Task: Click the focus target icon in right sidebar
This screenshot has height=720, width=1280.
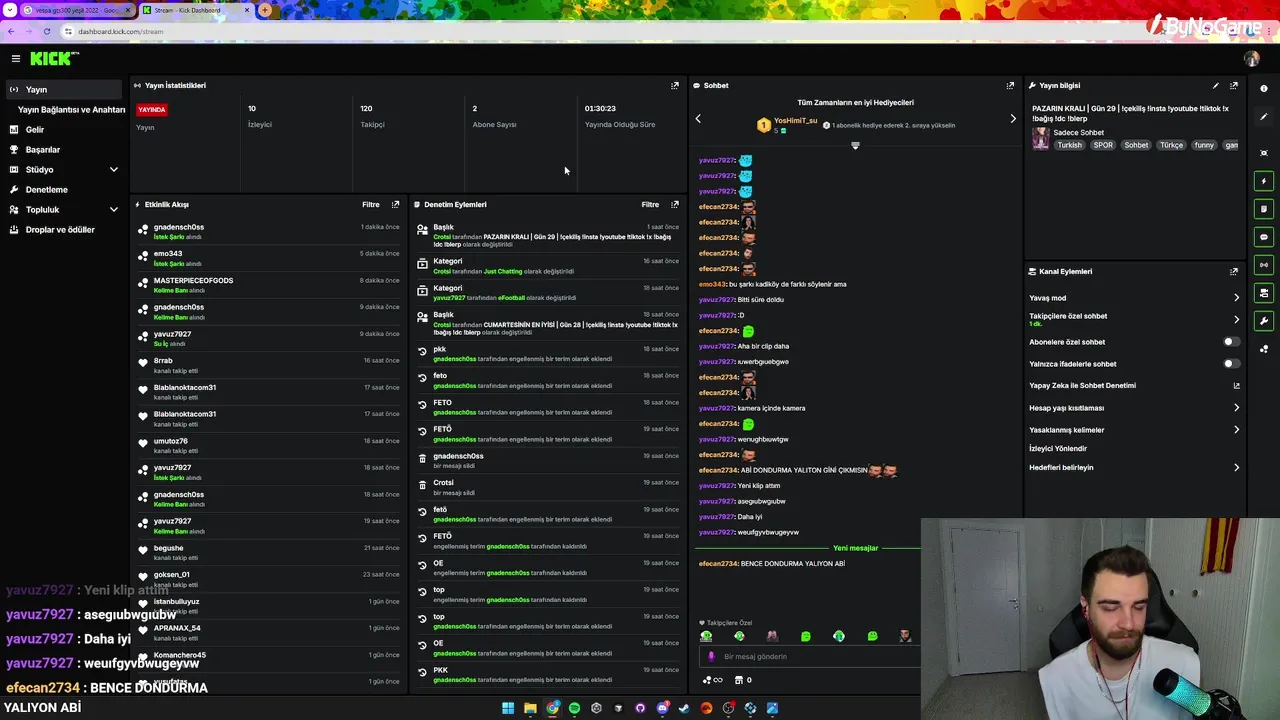Action: [x=1264, y=153]
